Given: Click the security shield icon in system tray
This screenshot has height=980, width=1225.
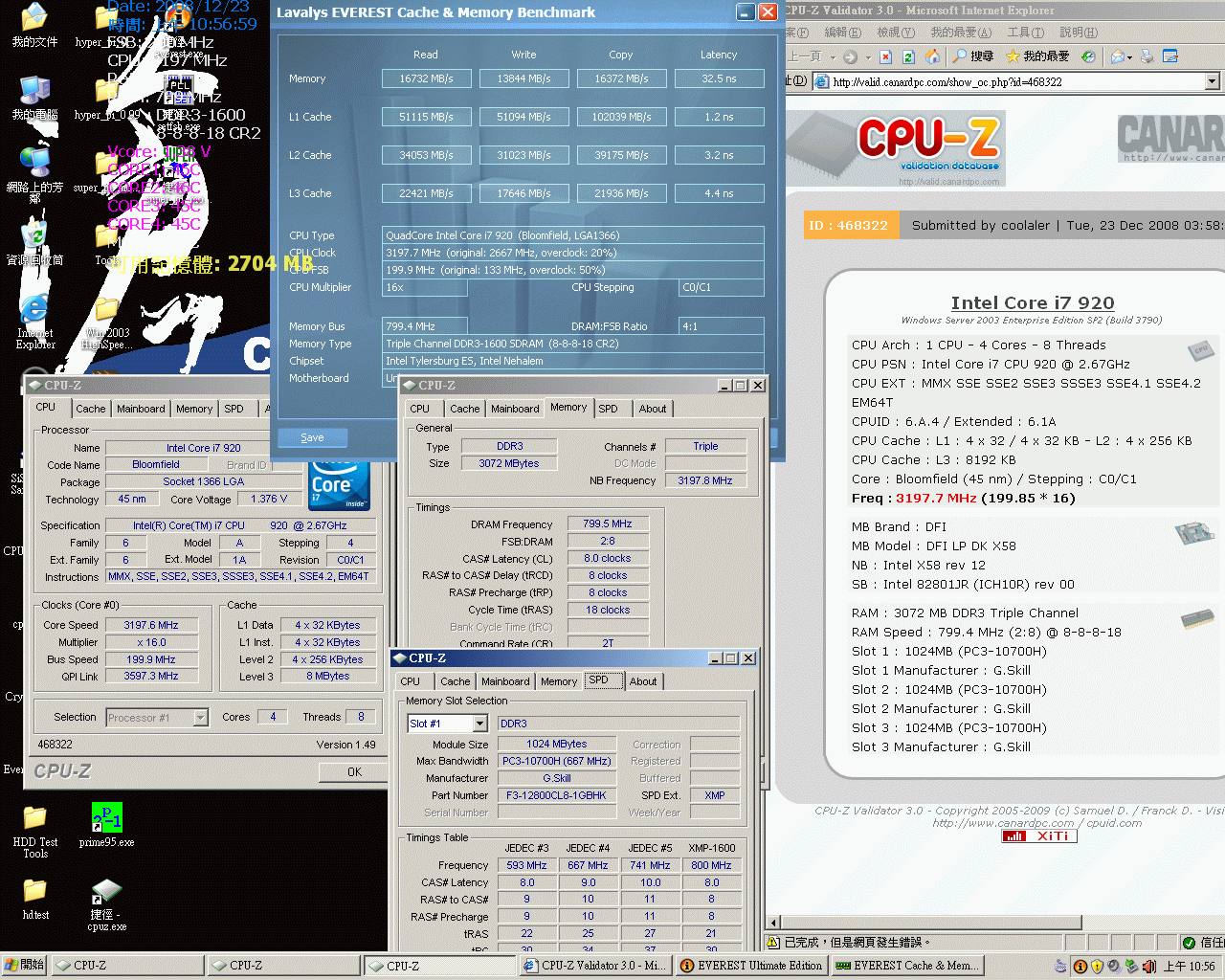Looking at the screenshot, I should tap(1098, 967).
